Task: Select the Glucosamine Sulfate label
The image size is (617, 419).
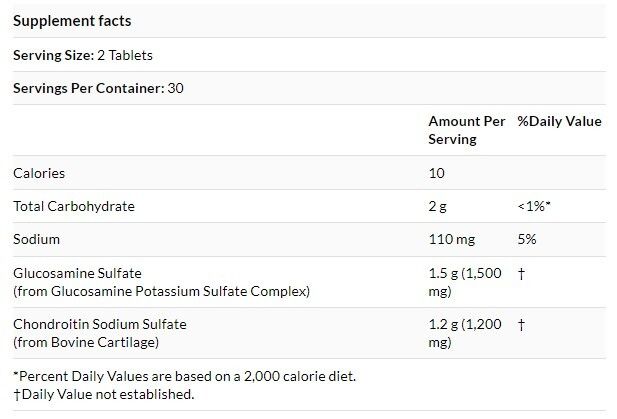Action: [x=77, y=273]
